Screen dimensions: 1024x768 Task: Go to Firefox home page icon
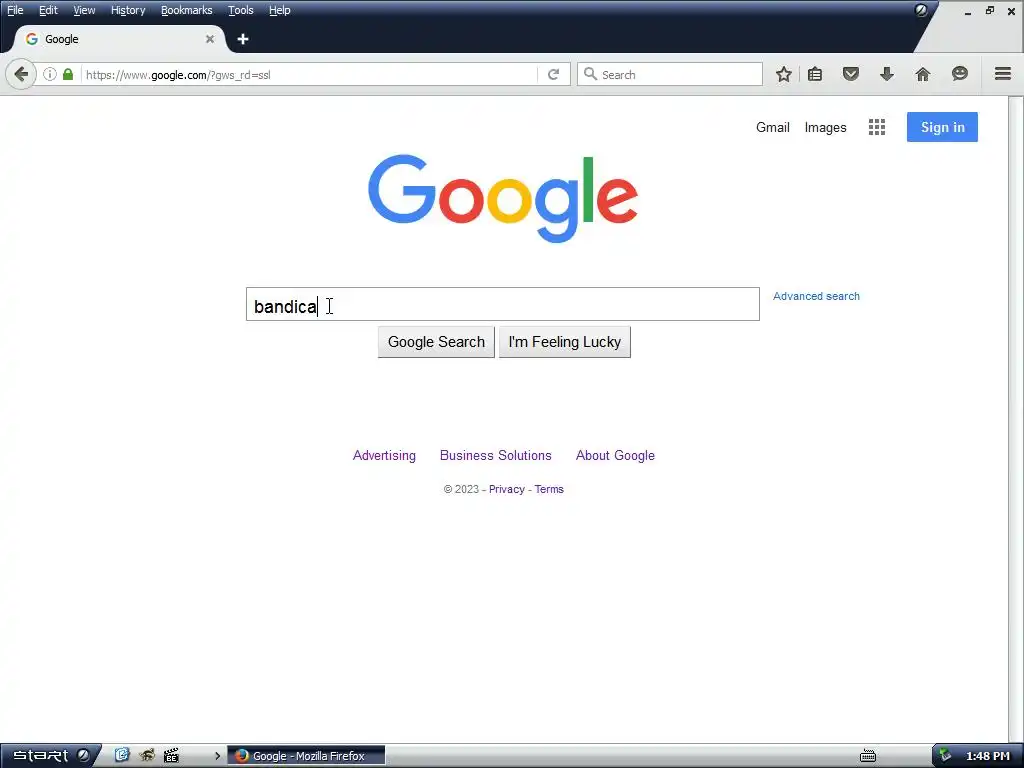[922, 74]
